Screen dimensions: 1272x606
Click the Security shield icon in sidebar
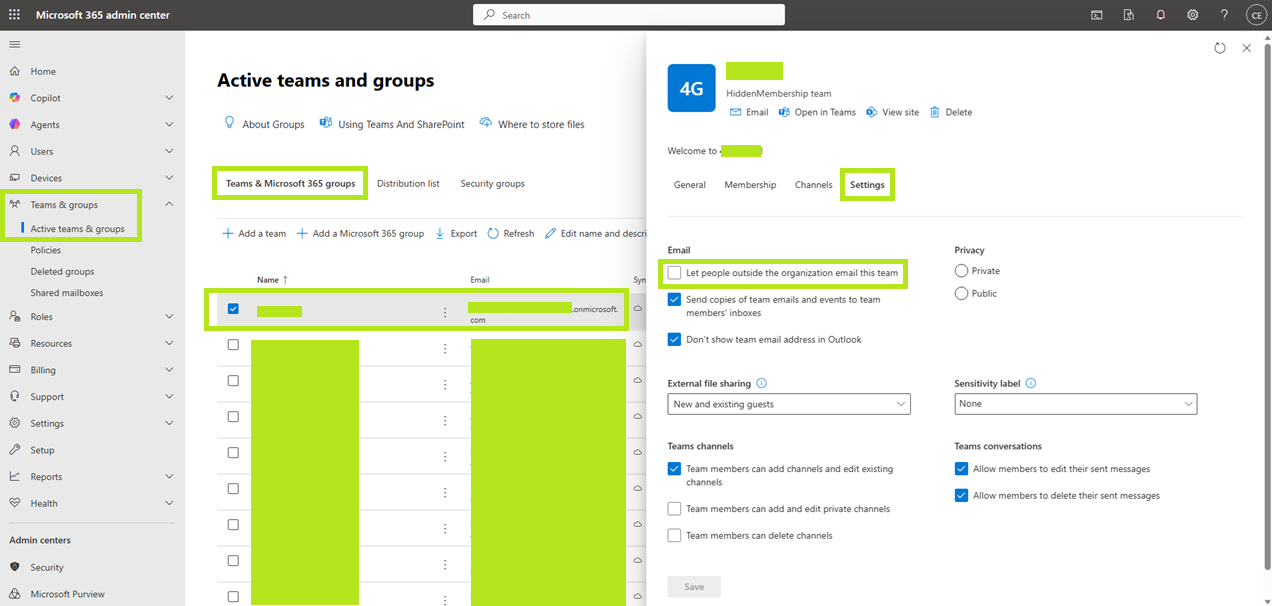point(14,567)
